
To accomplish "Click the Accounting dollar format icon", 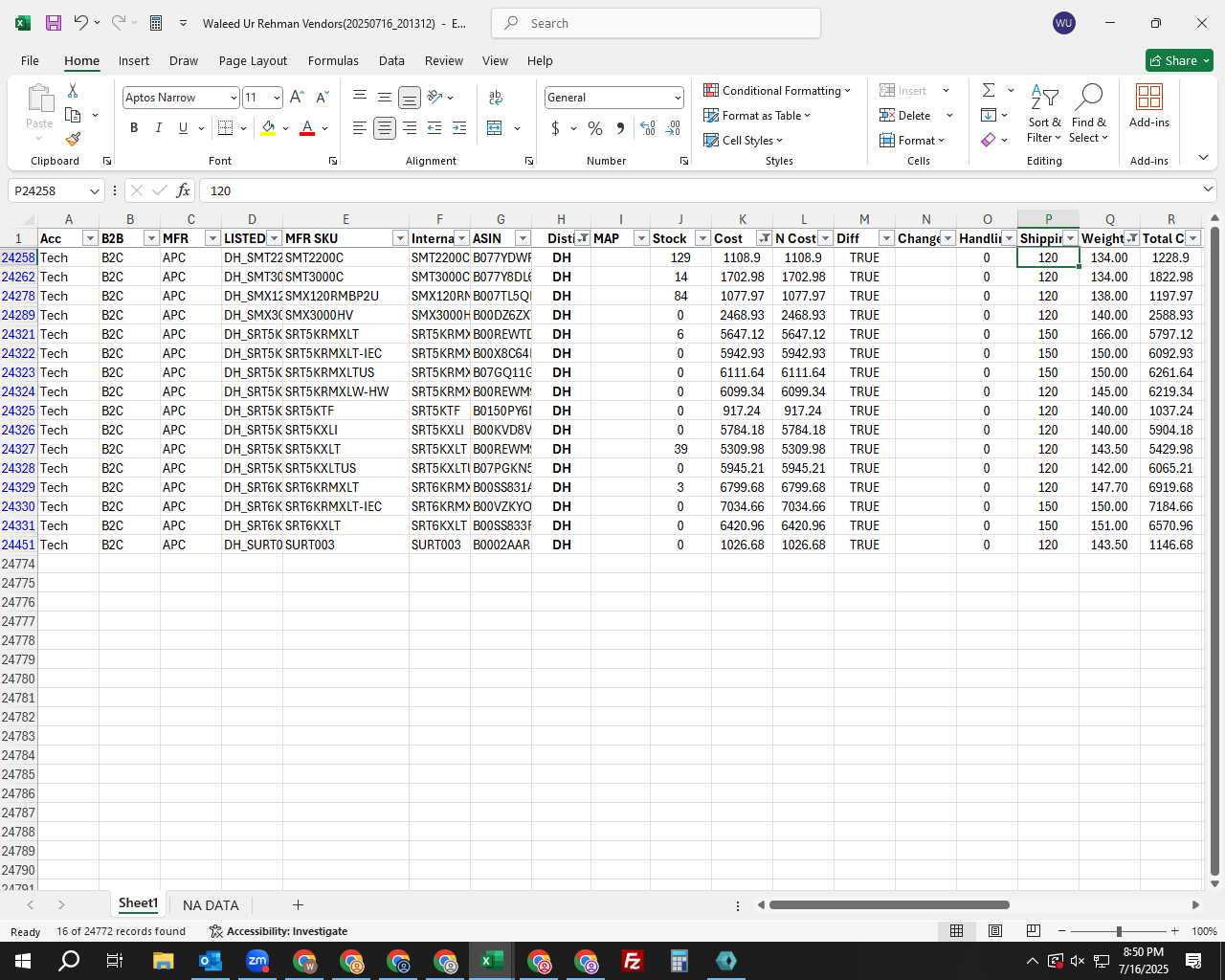I will click(x=555, y=128).
